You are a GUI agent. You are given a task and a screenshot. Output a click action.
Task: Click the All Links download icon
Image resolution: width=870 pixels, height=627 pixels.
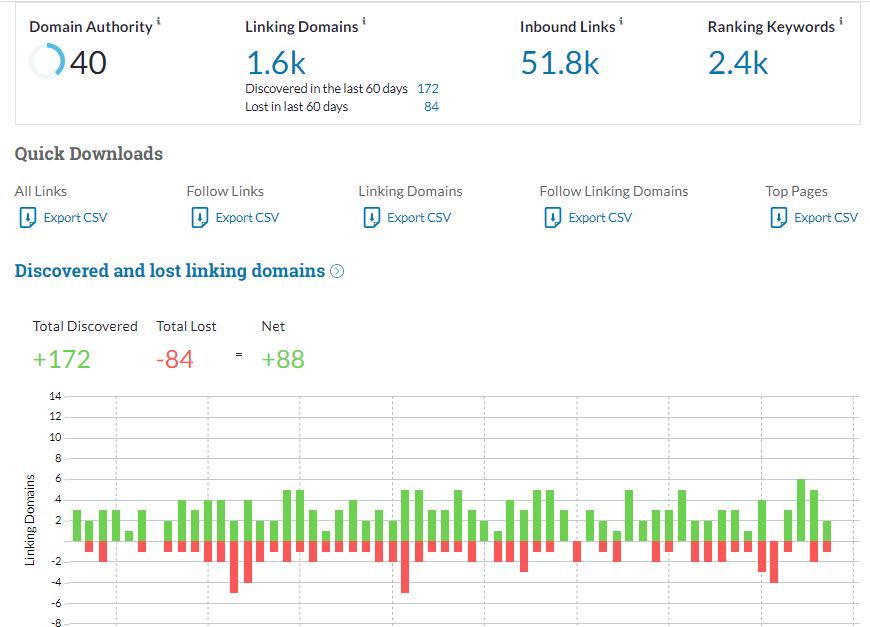(x=26, y=217)
